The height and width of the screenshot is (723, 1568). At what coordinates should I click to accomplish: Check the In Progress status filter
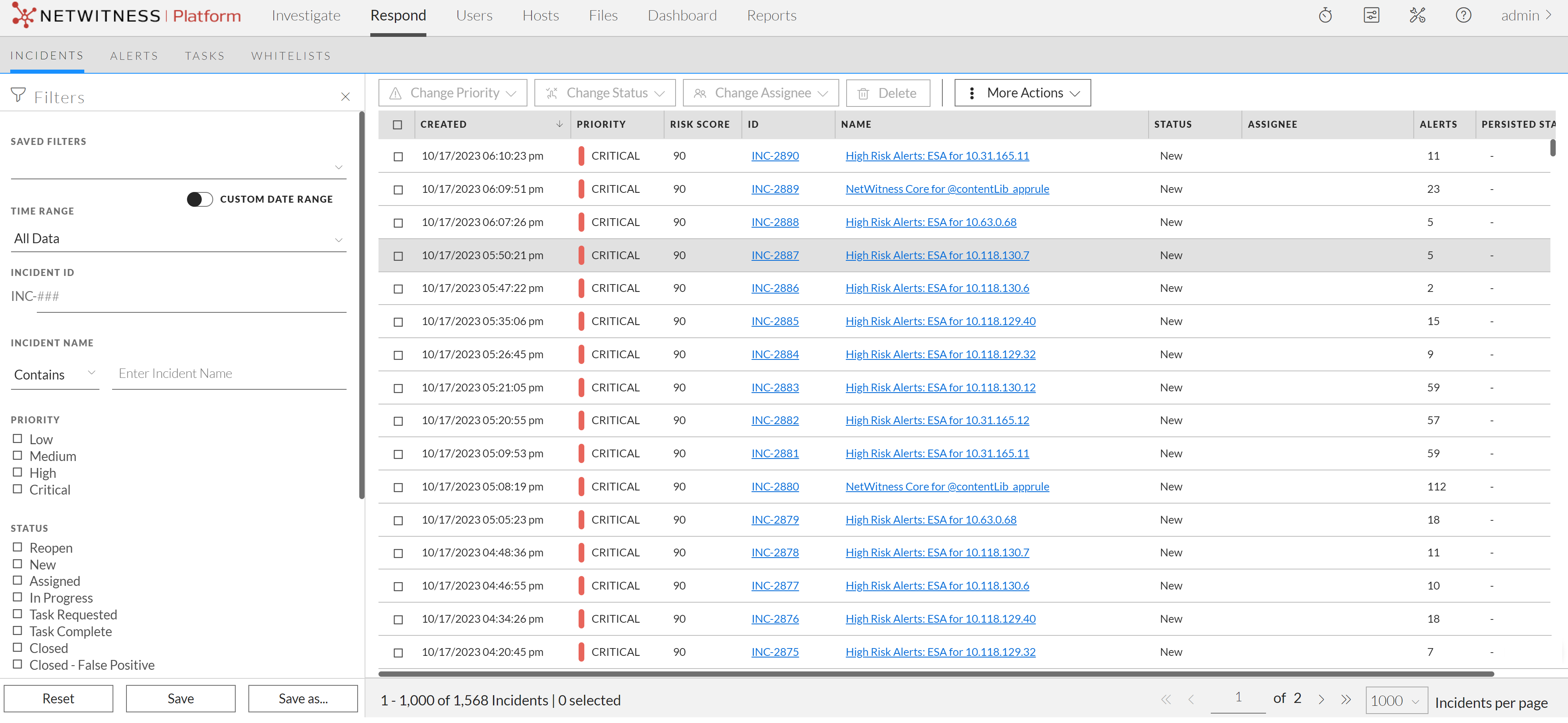[x=18, y=598]
